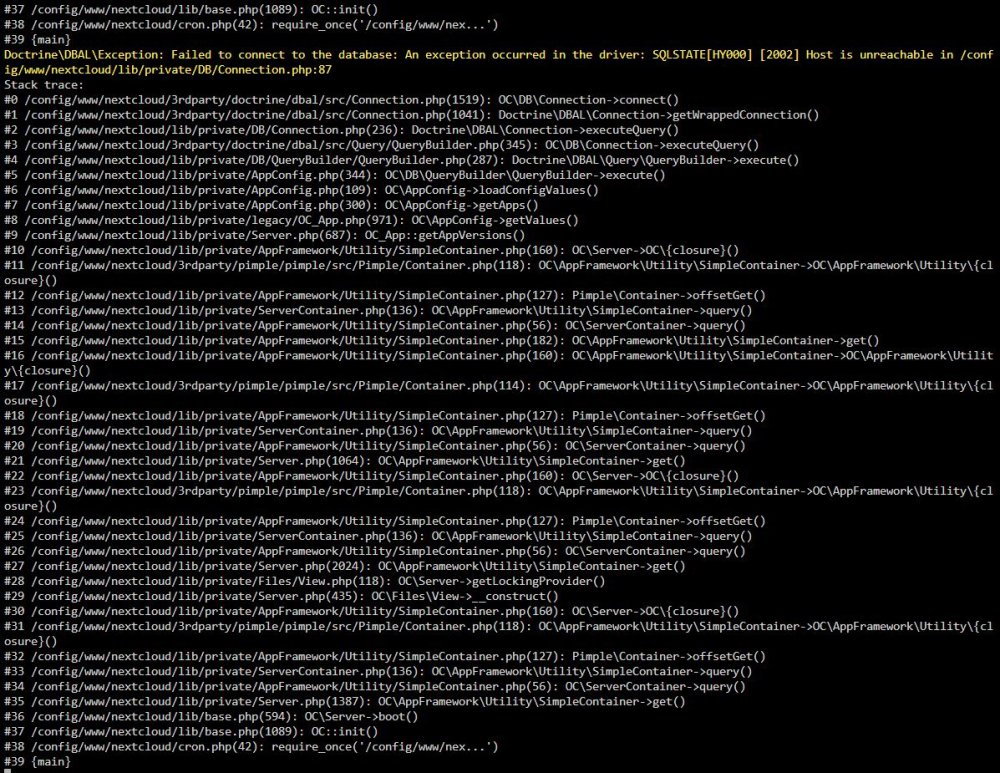The height and width of the screenshot is (773, 1000).
Task: Click the terminal cursor below the last line
Action: coord(7,771)
